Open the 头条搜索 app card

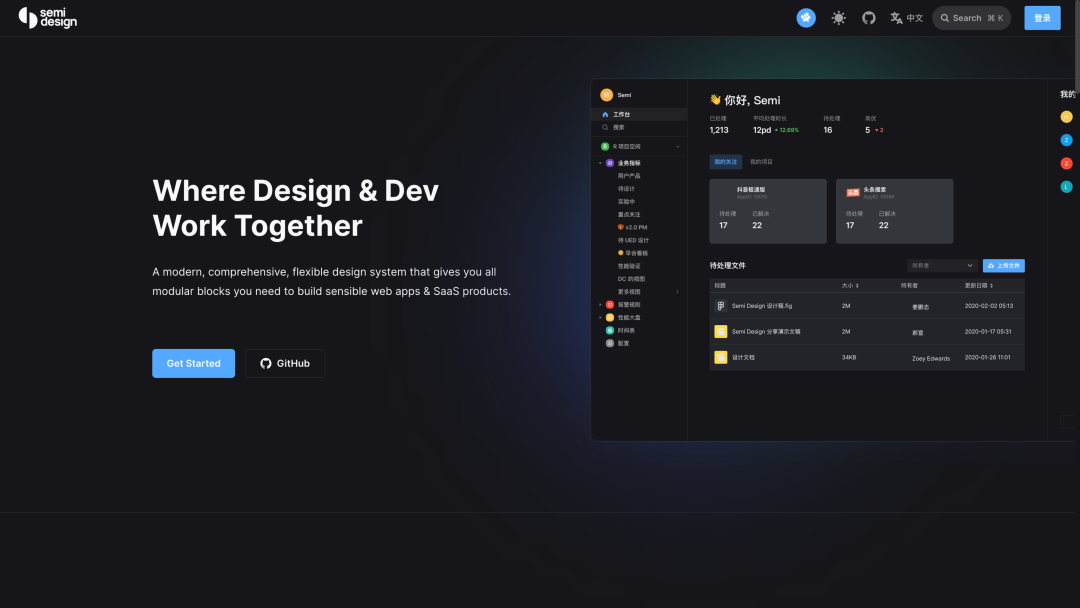coord(894,211)
